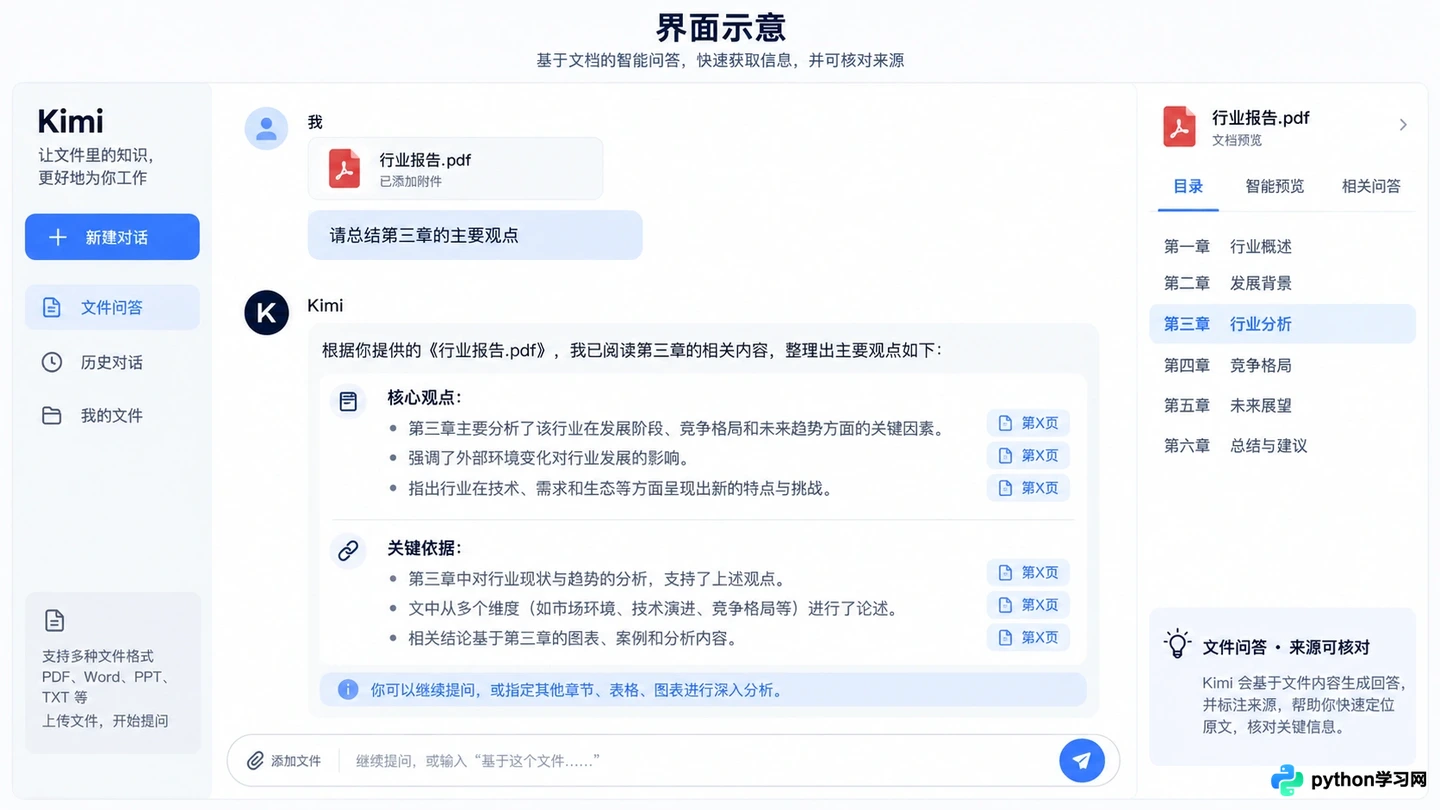
Task: Open the 第X页 citation for 第三章主要分析了该行业 line
Action: 1028,423
